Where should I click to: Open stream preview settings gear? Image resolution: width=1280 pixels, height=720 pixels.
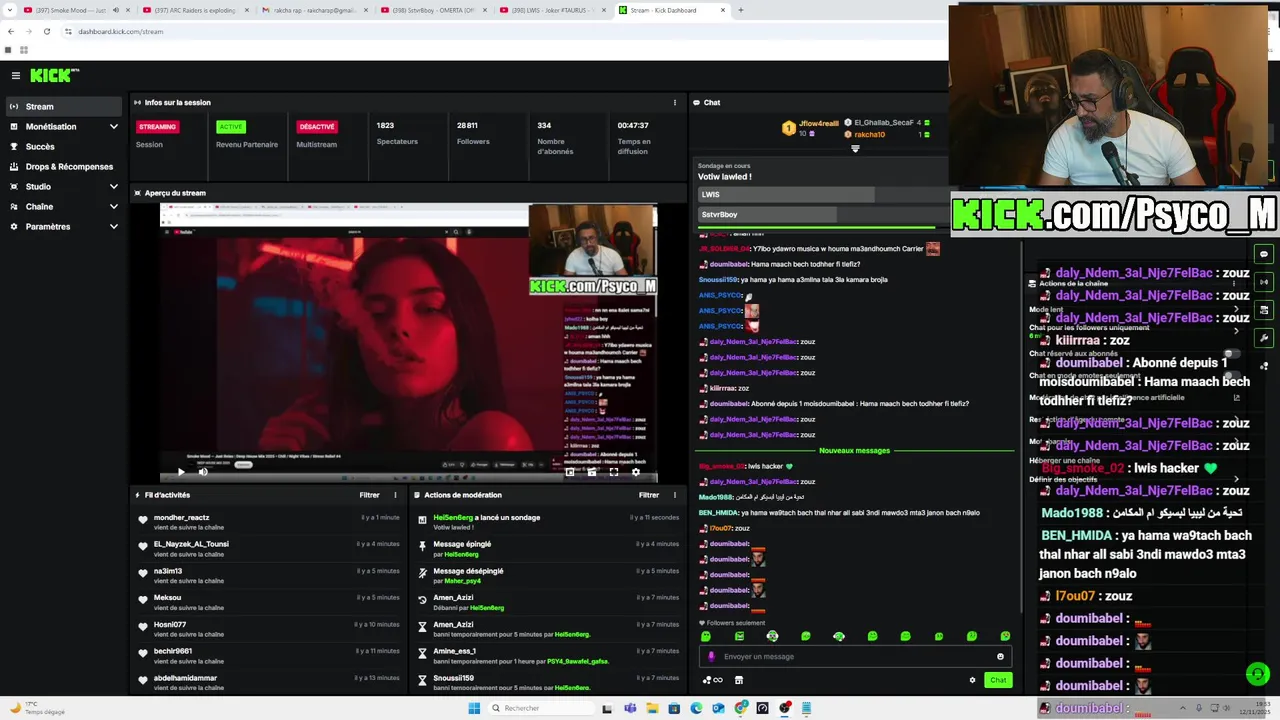(x=636, y=472)
